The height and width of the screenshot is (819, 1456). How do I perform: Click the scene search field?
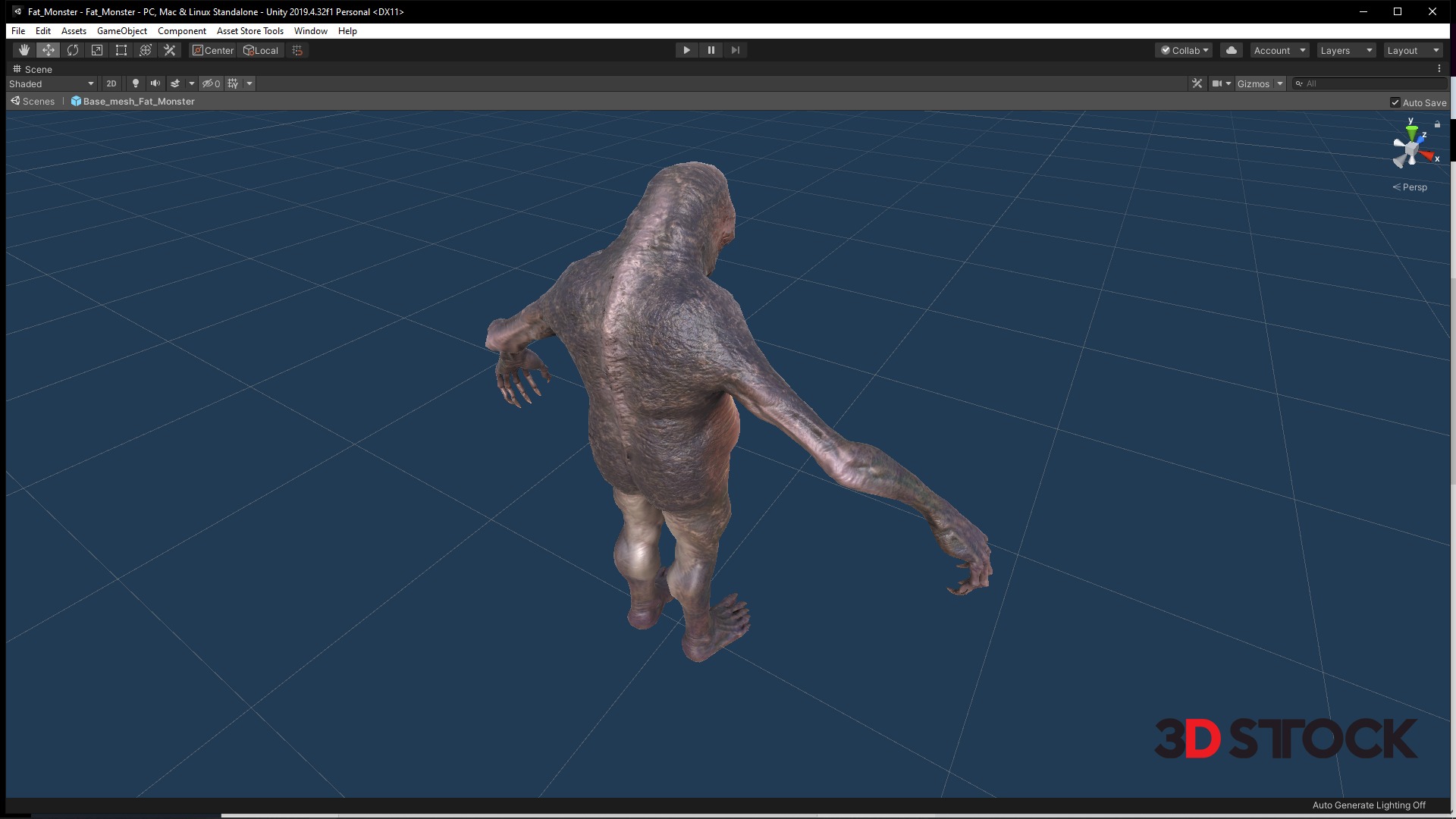[1373, 83]
